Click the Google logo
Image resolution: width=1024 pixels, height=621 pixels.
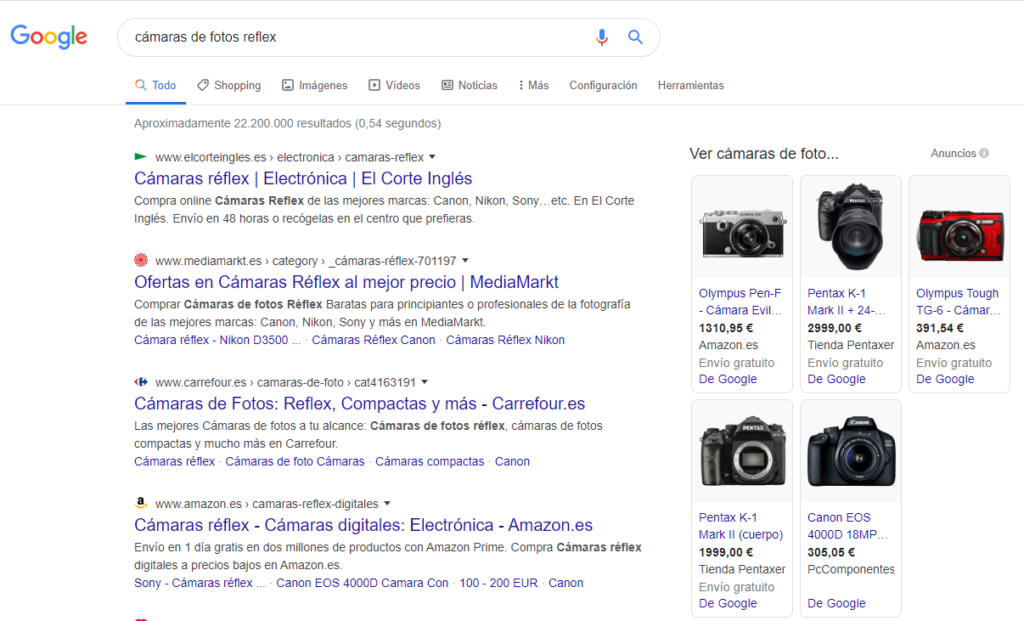coord(49,37)
